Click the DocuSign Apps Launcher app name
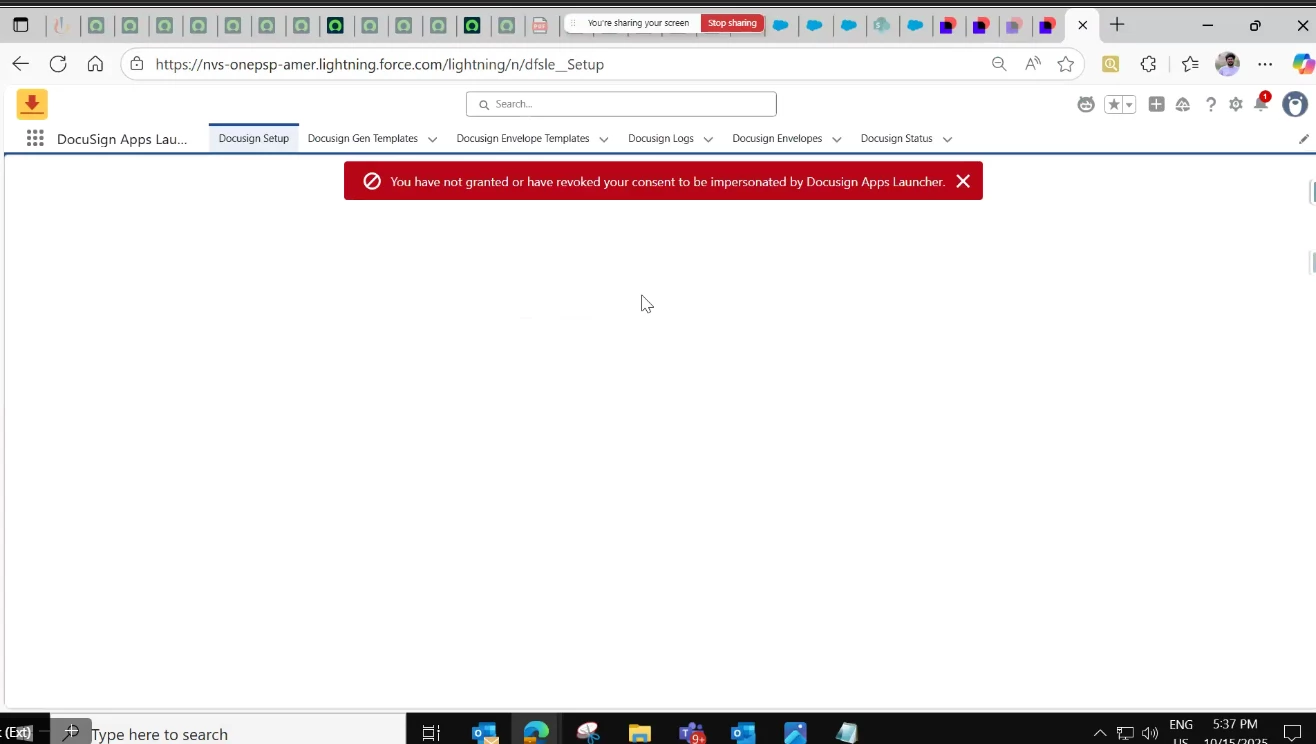The height and width of the screenshot is (744, 1316). tap(122, 139)
